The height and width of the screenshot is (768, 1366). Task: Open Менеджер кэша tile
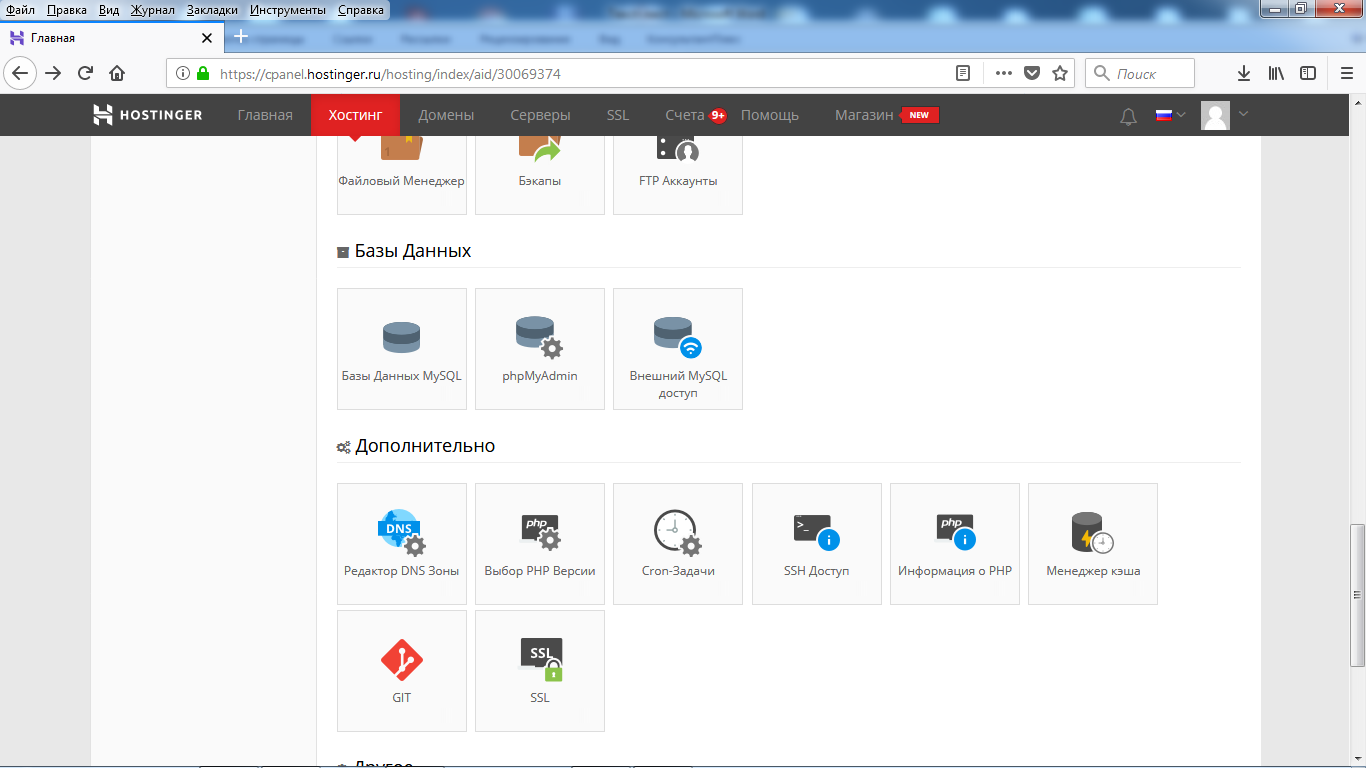1093,543
